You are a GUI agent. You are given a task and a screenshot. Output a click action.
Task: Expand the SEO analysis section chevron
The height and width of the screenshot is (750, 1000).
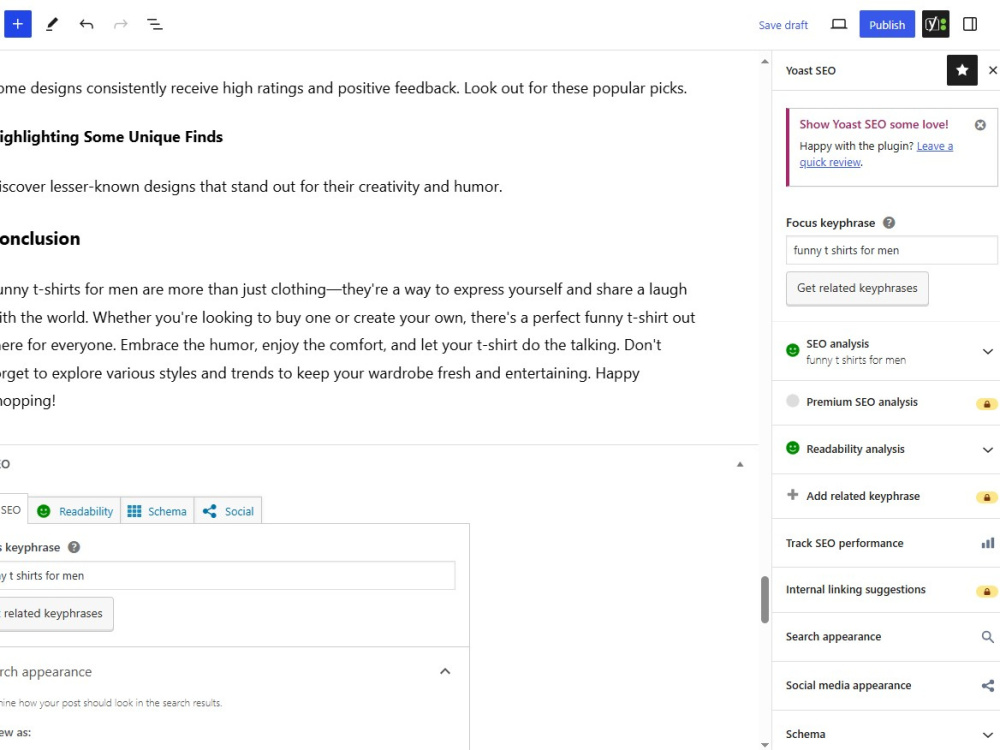(987, 351)
